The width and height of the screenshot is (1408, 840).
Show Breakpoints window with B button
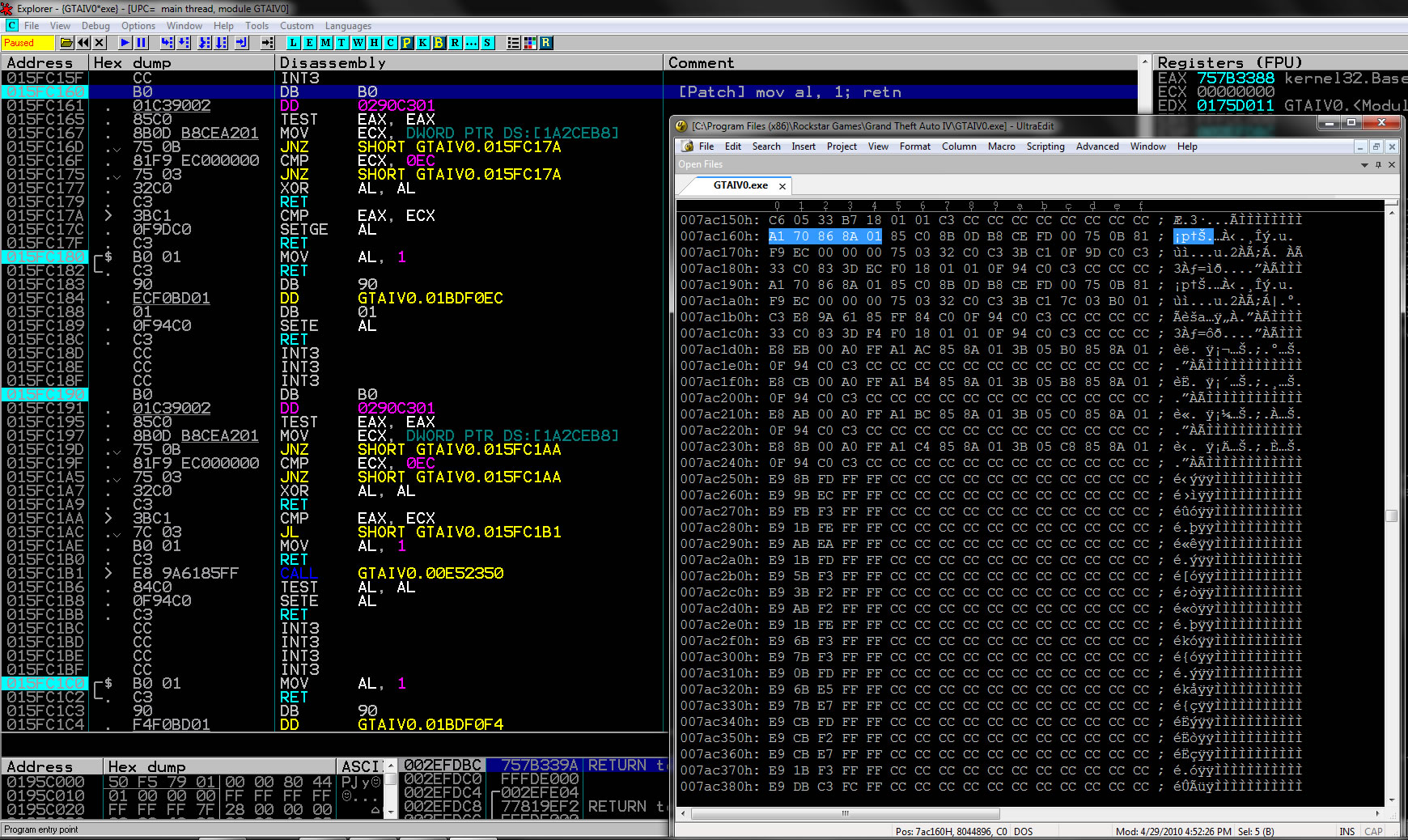[439, 43]
